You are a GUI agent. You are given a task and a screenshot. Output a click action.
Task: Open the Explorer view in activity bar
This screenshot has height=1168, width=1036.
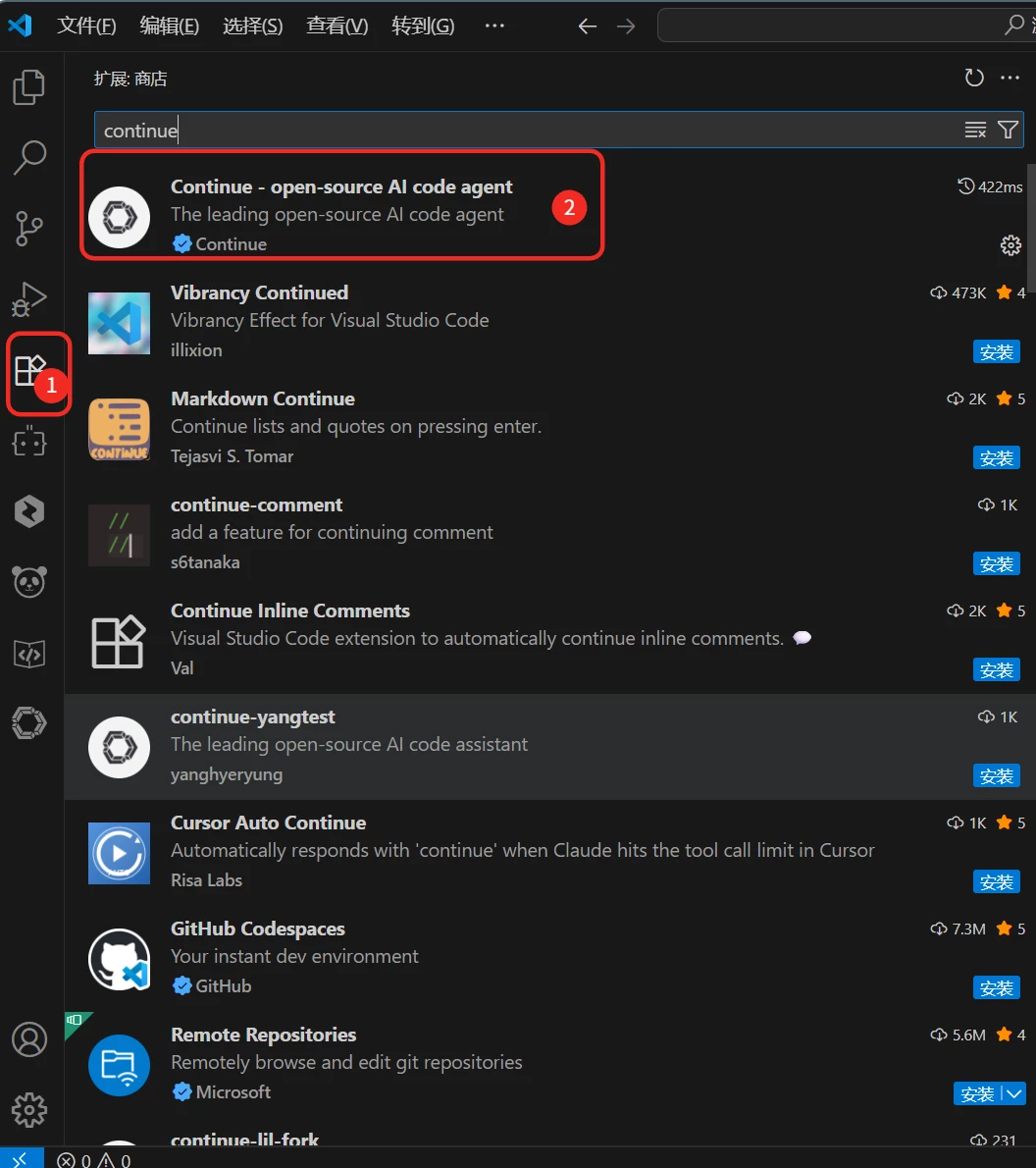point(29,87)
